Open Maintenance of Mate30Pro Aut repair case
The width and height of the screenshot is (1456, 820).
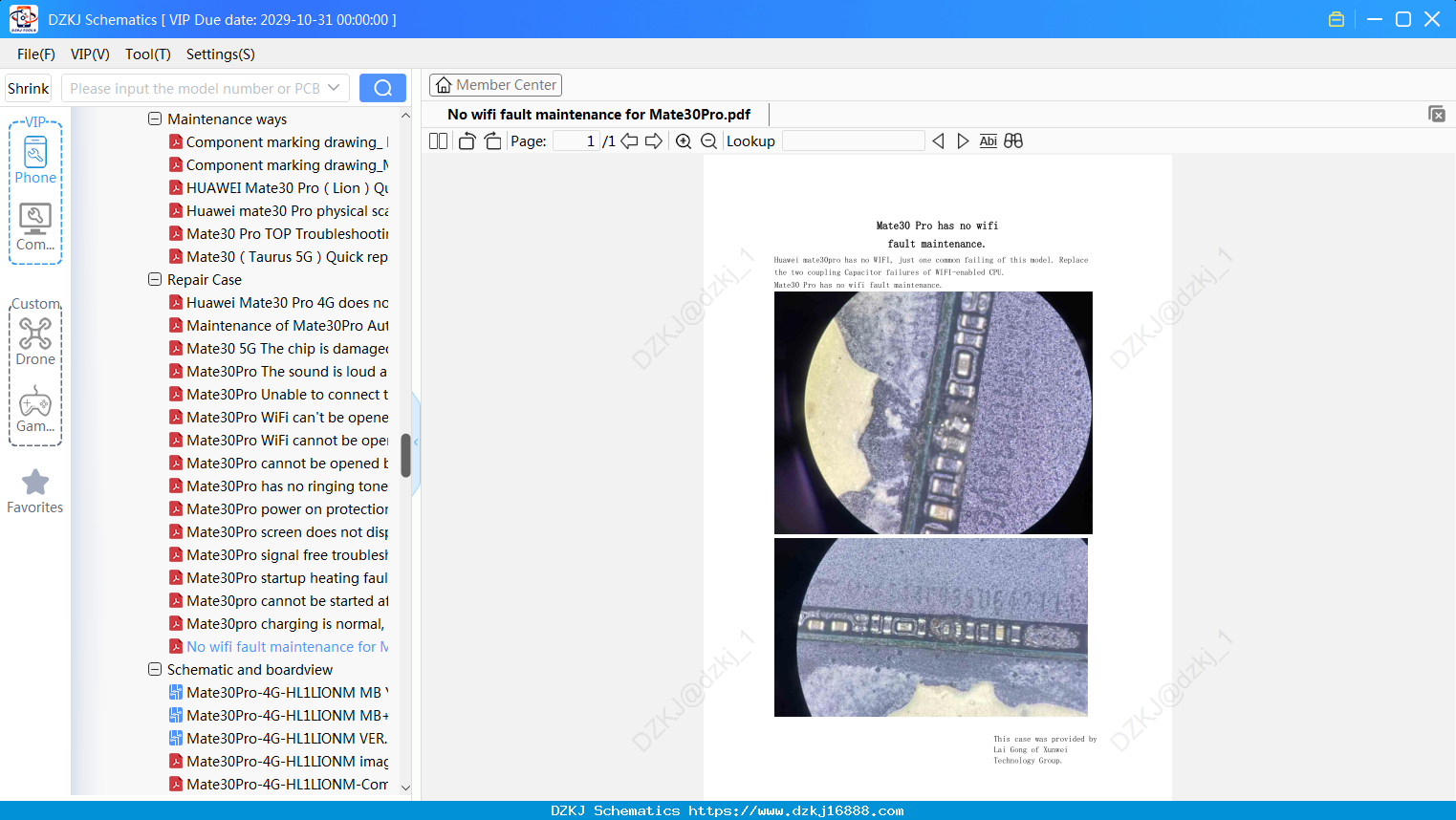pyautogui.click(x=278, y=326)
